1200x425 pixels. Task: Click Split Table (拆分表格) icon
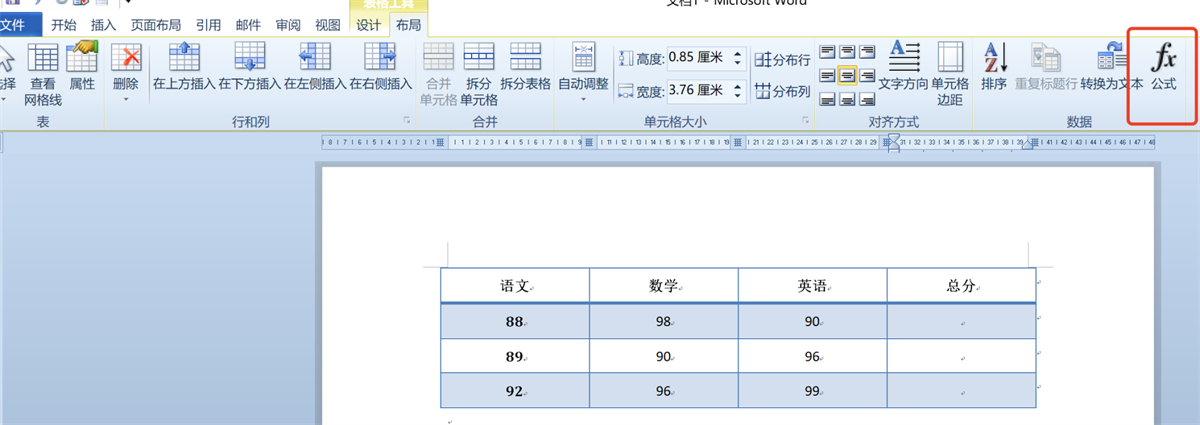click(525, 66)
